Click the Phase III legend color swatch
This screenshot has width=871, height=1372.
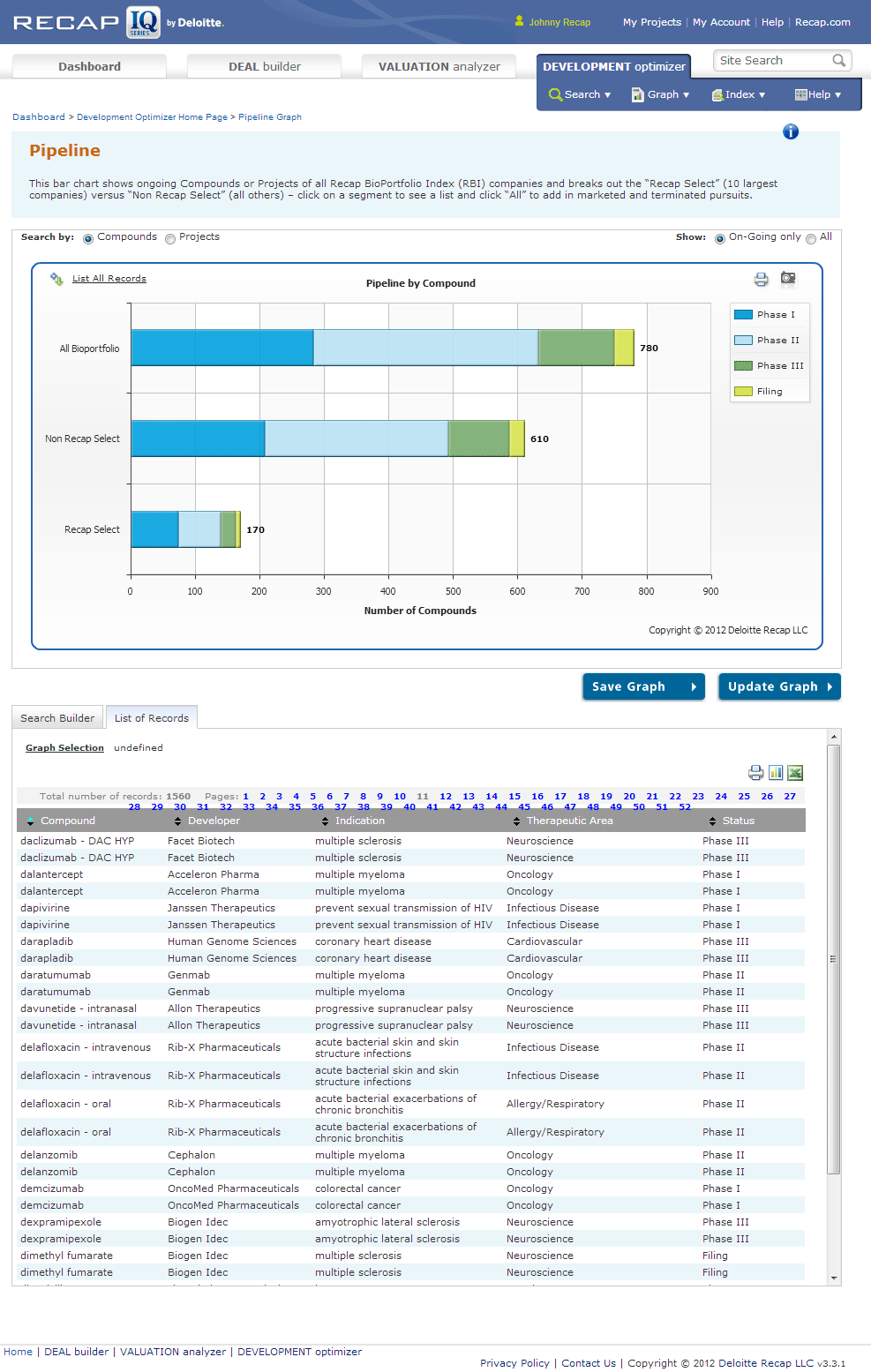click(743, 366)
